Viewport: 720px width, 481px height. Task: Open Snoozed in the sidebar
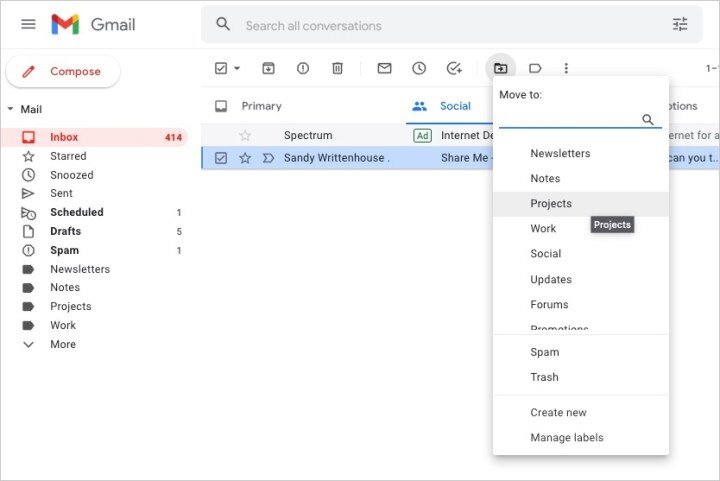coord(94,175)
